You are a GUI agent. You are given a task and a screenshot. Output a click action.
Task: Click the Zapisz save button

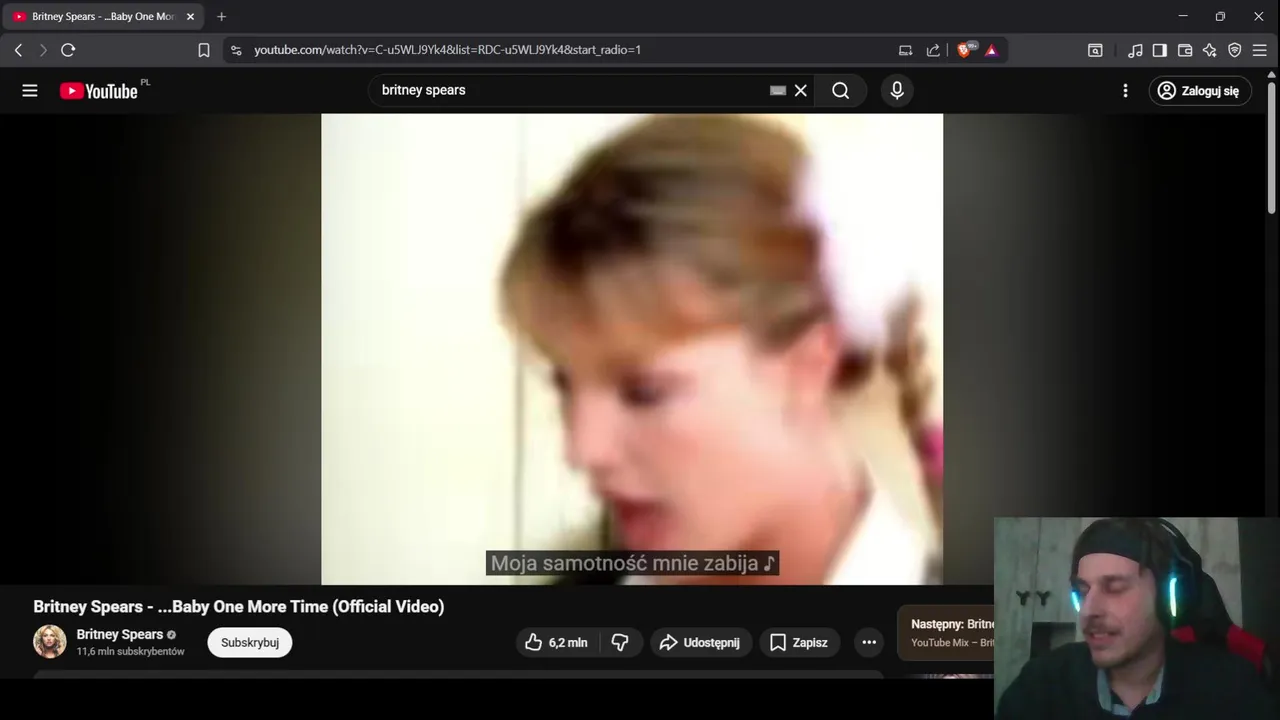(x=799, y=642)
